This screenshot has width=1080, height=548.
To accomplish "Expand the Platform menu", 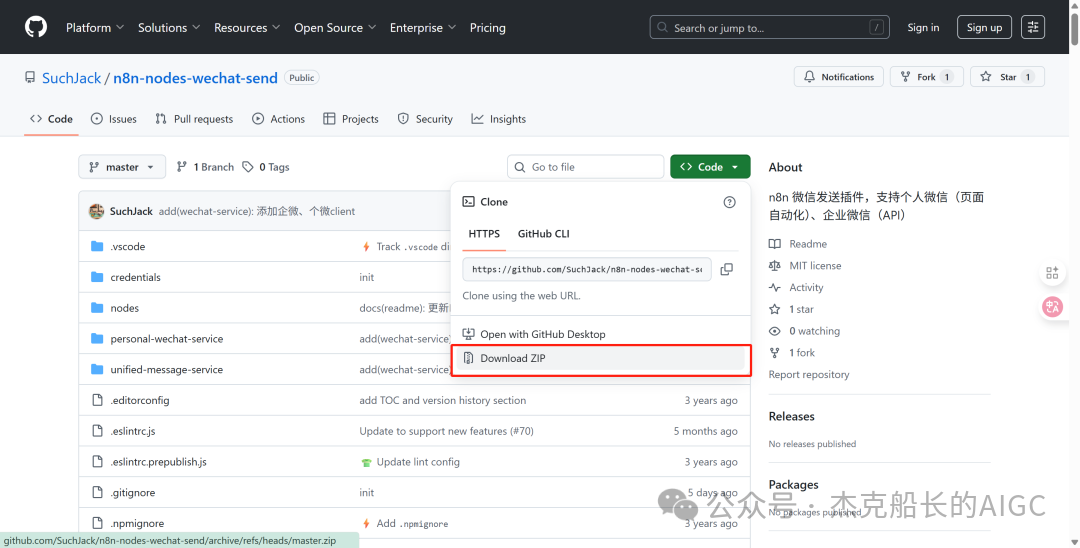I will click(x=95, y=28).
